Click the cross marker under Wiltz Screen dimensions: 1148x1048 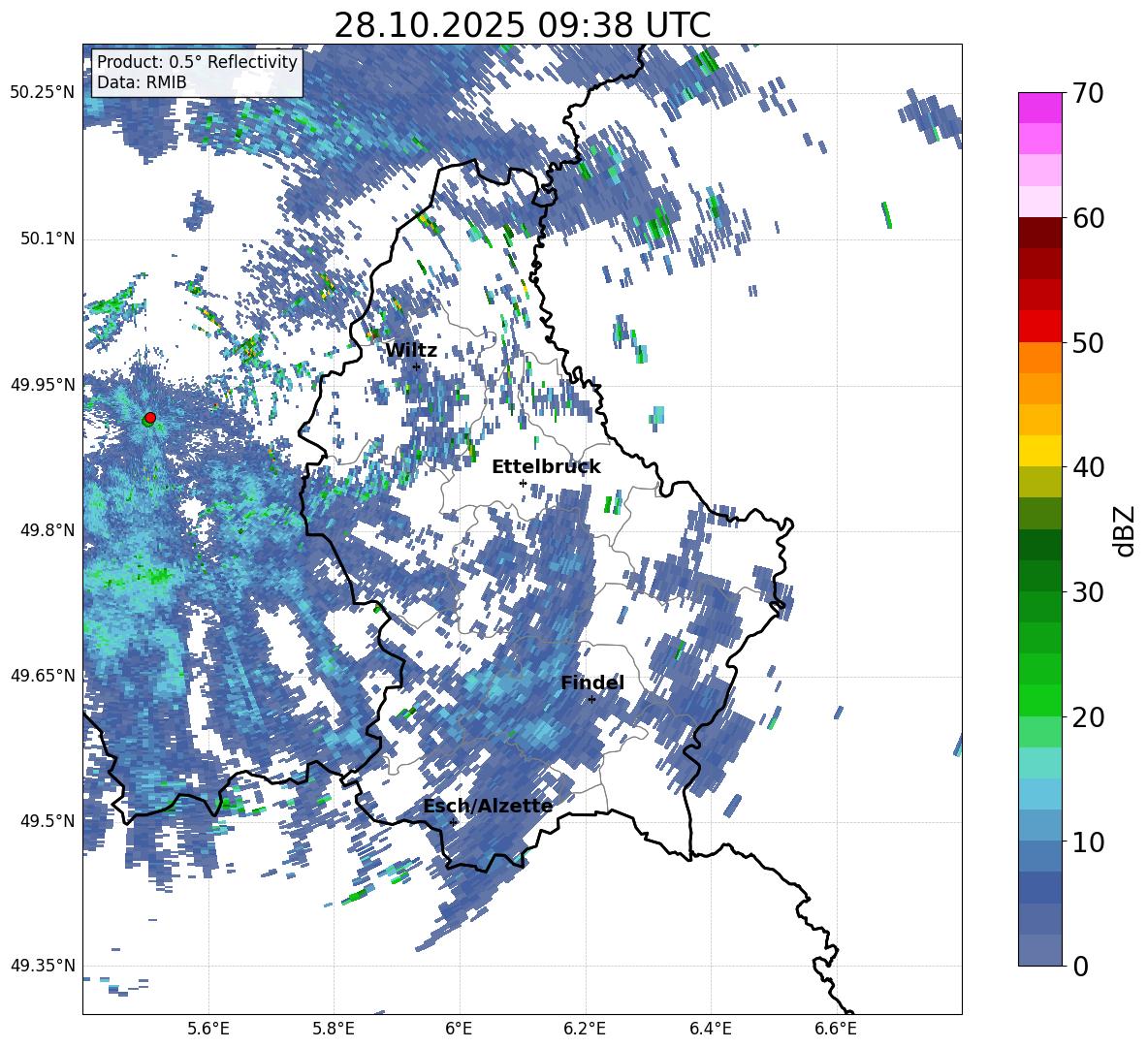click(417, 366)
